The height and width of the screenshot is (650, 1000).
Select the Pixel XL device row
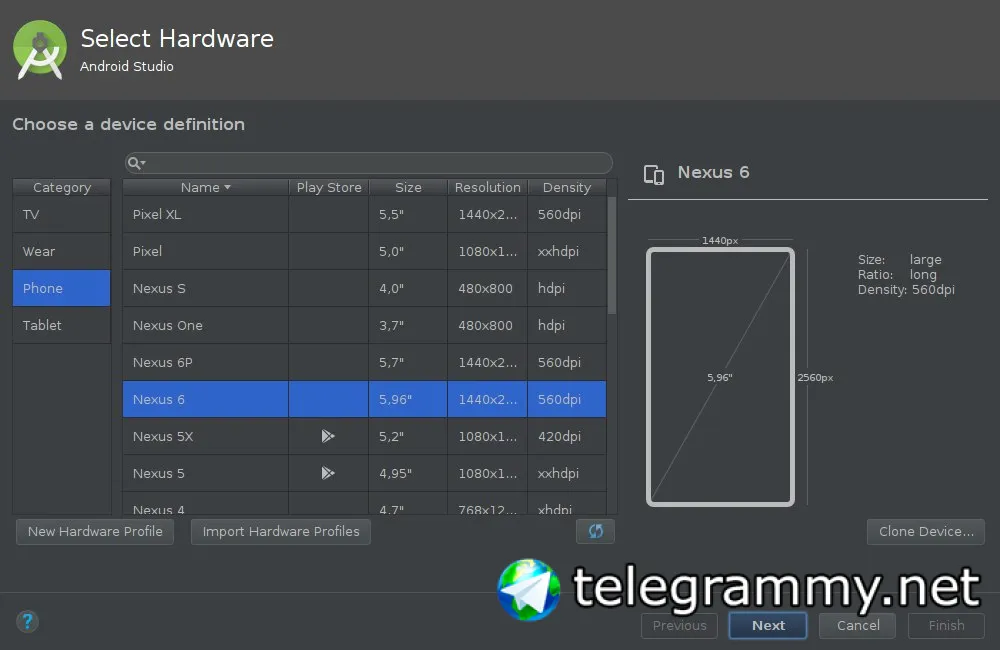click(x=364, y=214)
